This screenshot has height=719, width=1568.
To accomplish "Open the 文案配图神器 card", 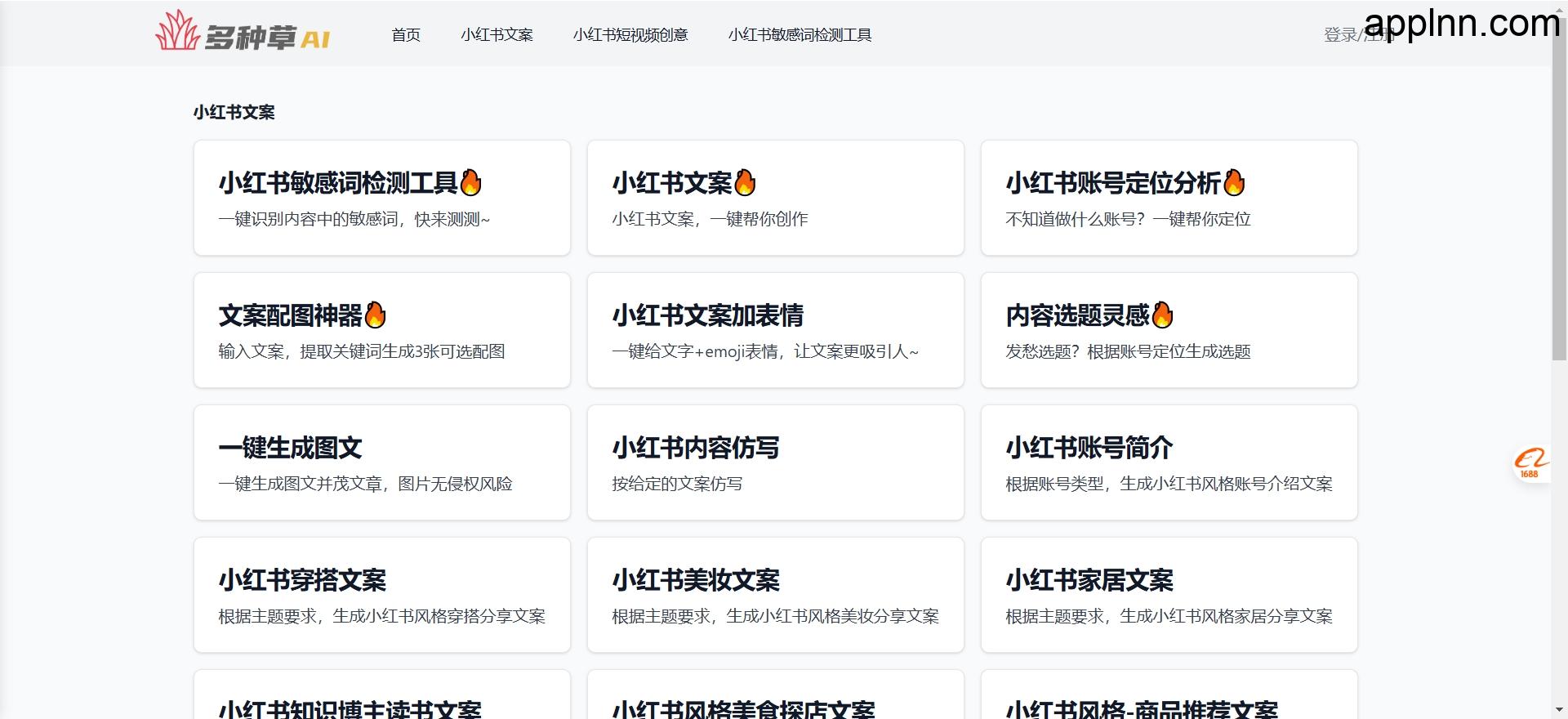I will tap(382, 330).
